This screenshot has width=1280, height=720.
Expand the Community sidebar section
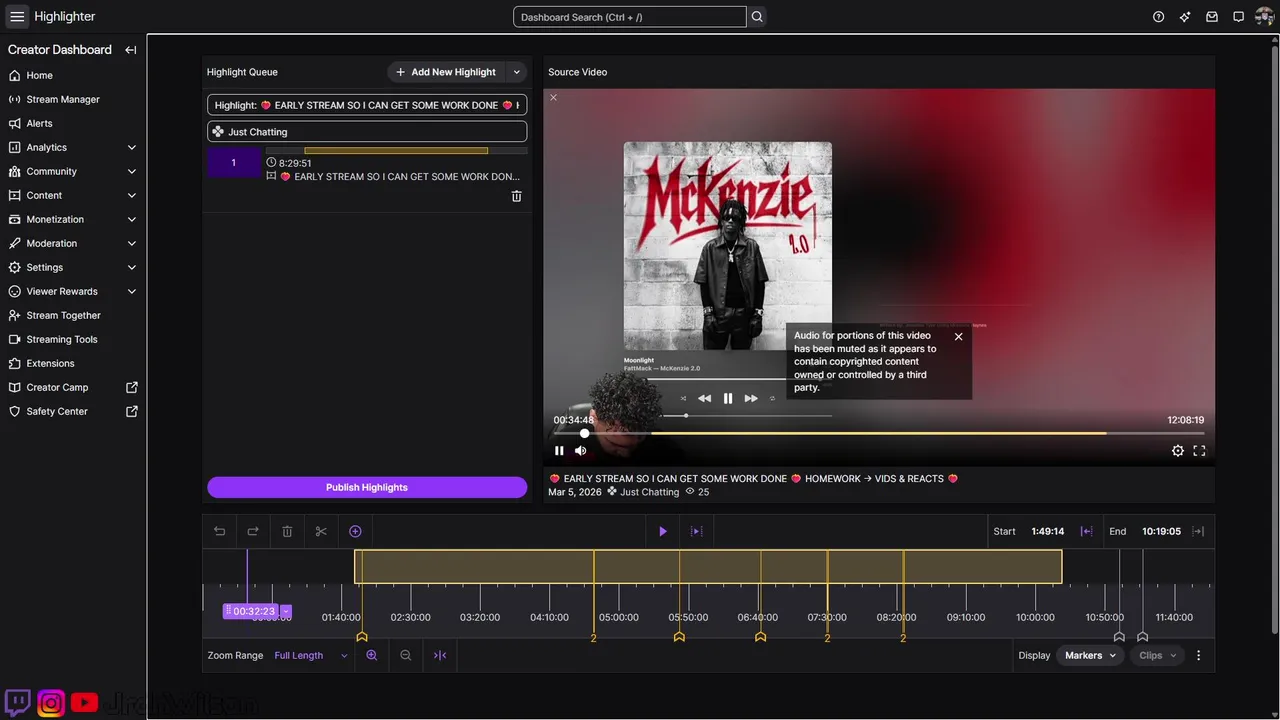pyautogui.click(x=132, y=171)
